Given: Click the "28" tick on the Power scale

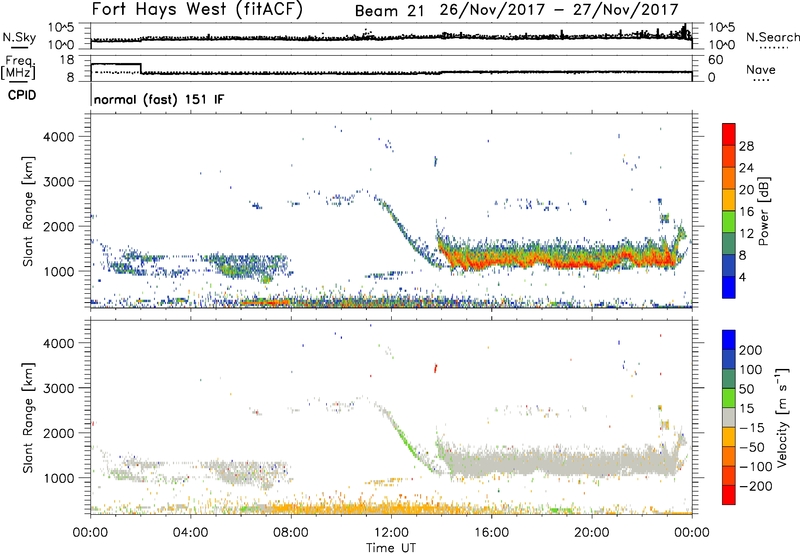Looking at the screenshot, I should (746, 146).
